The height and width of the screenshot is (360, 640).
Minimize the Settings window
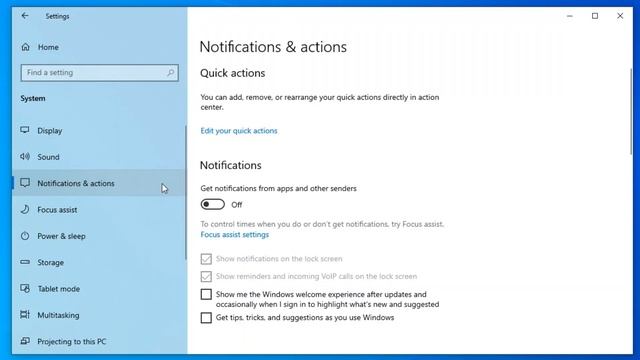pos(570,16)
